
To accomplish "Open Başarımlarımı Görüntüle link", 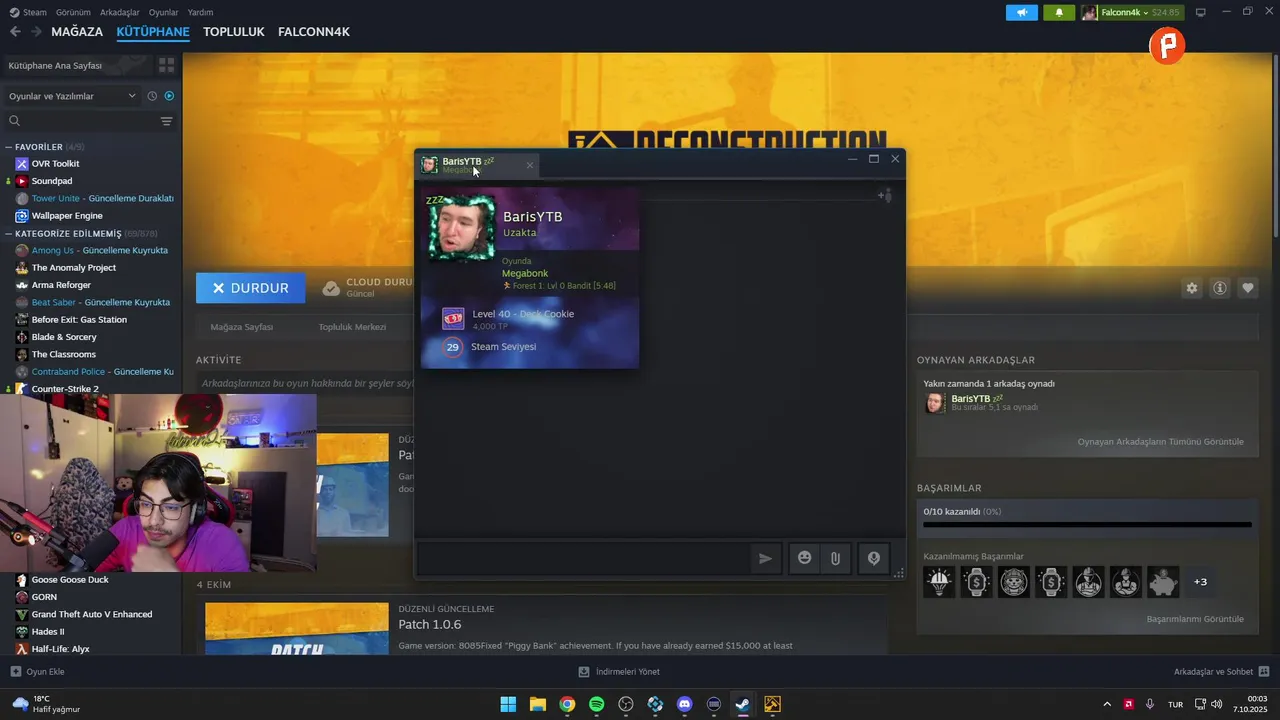I will [x=1195, y=619].
